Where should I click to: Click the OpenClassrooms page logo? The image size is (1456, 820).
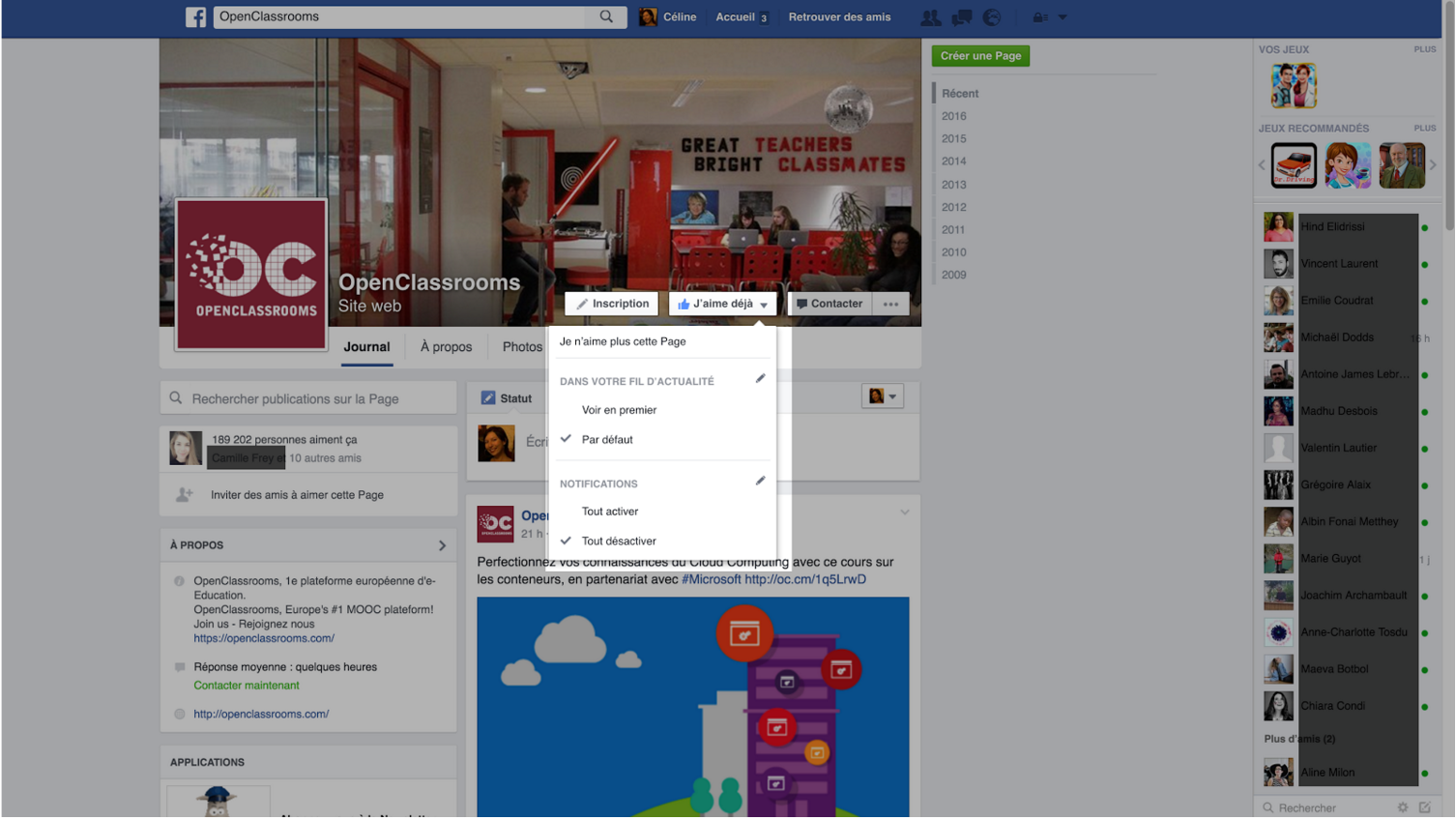251,275
